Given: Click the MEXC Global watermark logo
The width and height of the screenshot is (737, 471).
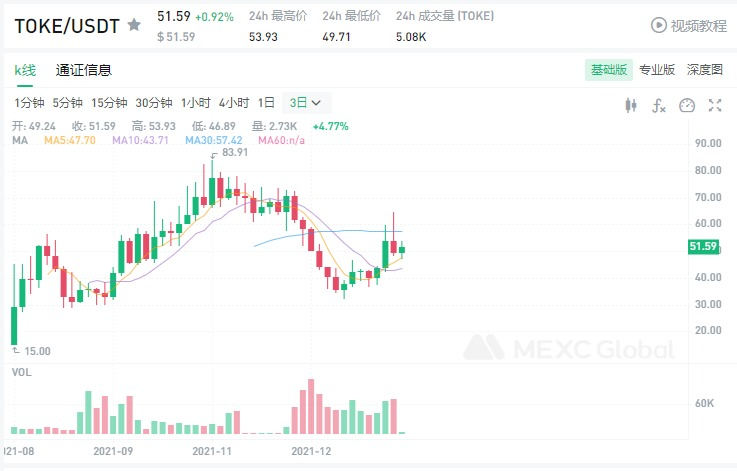Looking at the screenshot, I should click(x=567, y=348).
